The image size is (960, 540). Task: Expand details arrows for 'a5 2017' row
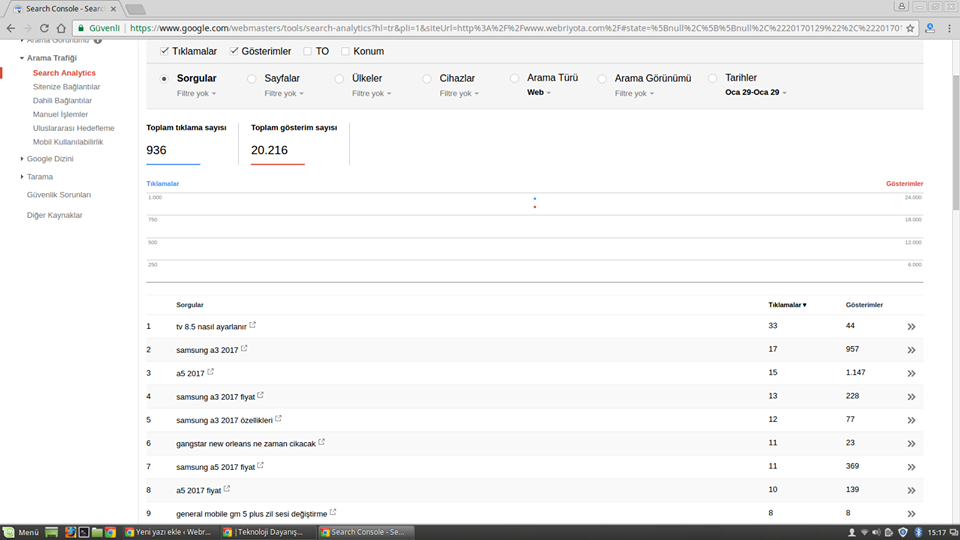point(911,373)
